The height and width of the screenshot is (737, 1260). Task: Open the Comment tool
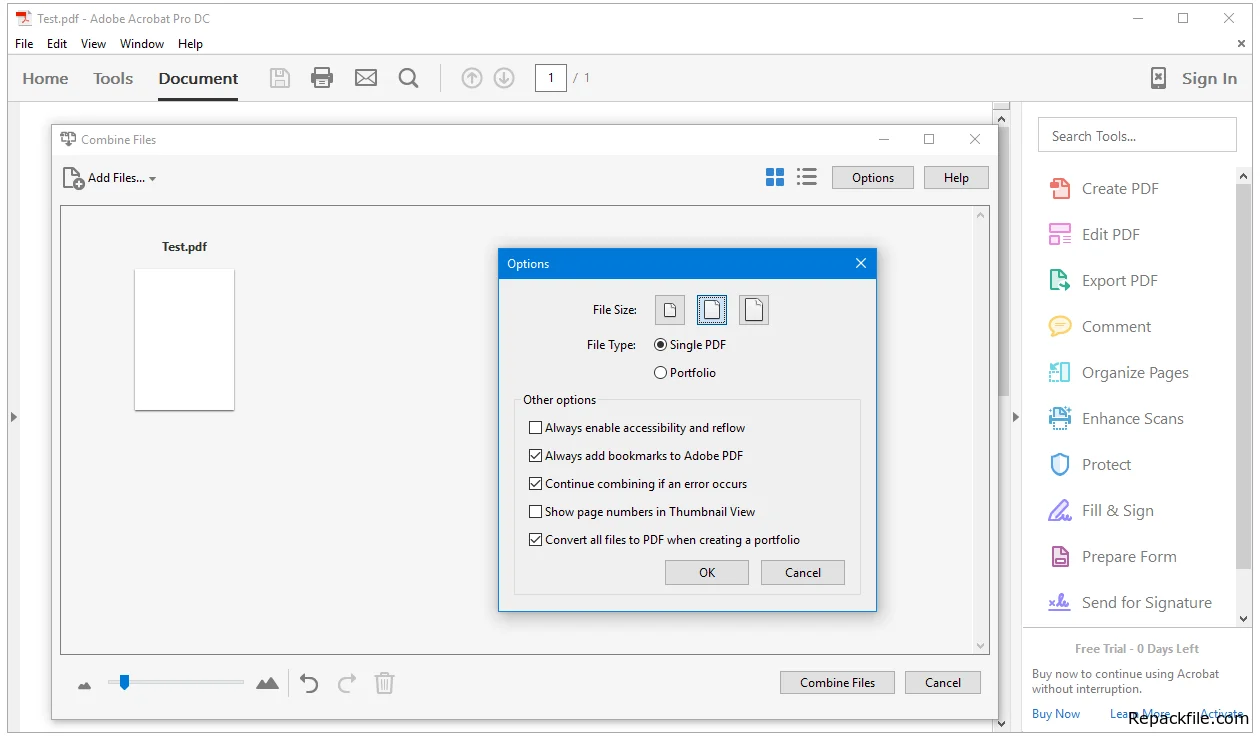tap(1099, 326)
